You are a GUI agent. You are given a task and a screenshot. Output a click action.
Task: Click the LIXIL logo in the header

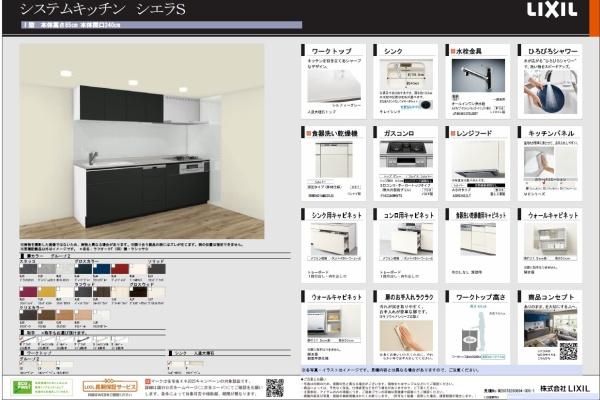pos(551,10)
